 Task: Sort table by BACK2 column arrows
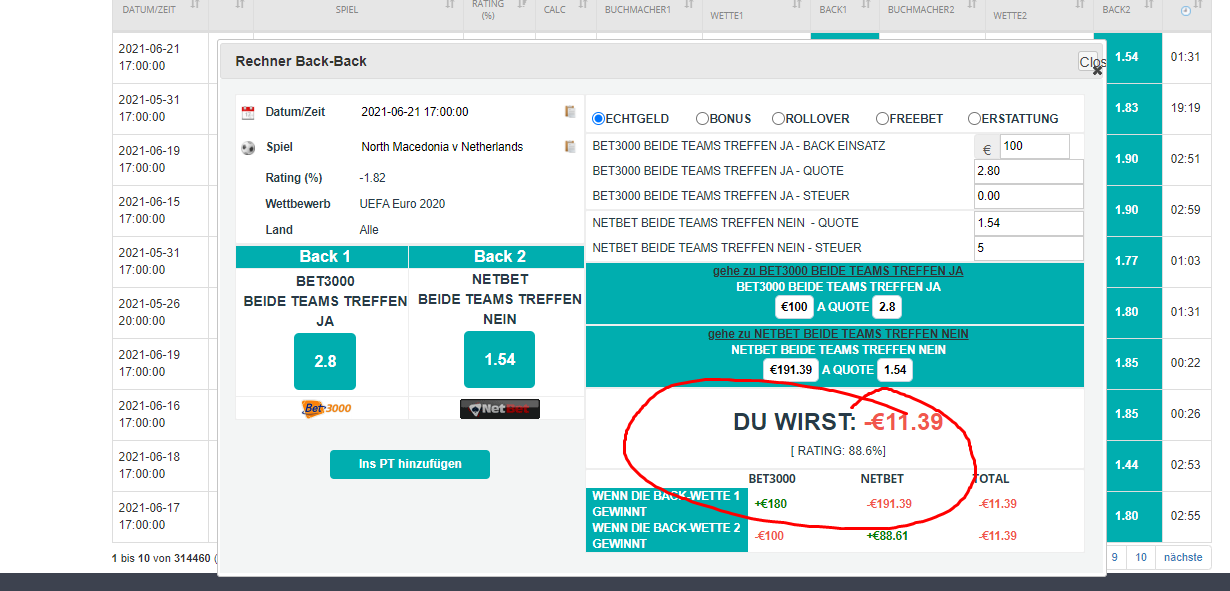[x=1149, y=6]
